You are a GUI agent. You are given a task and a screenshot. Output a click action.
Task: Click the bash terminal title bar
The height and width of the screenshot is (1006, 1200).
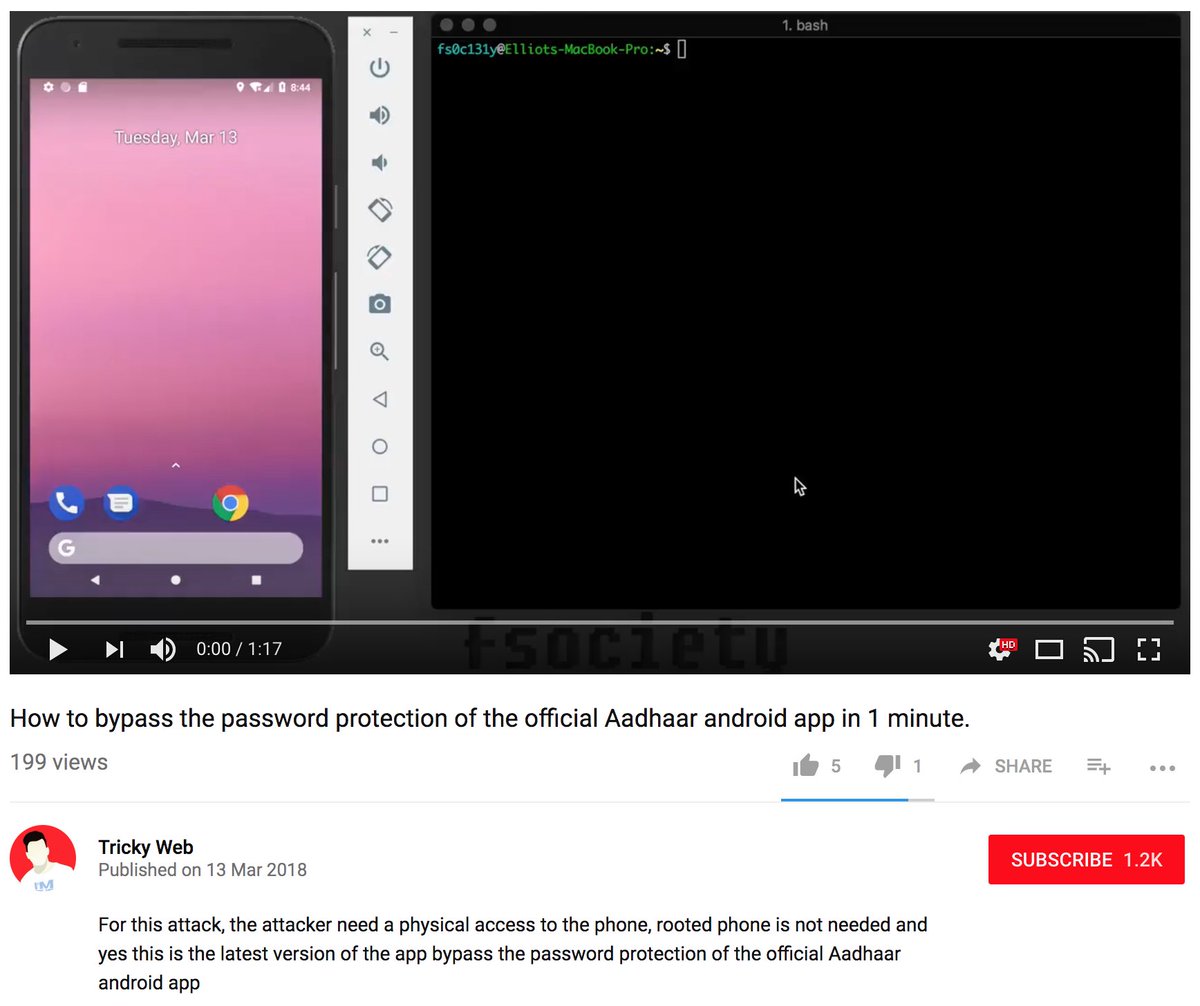pyautogui.click(x=805, y=24)
